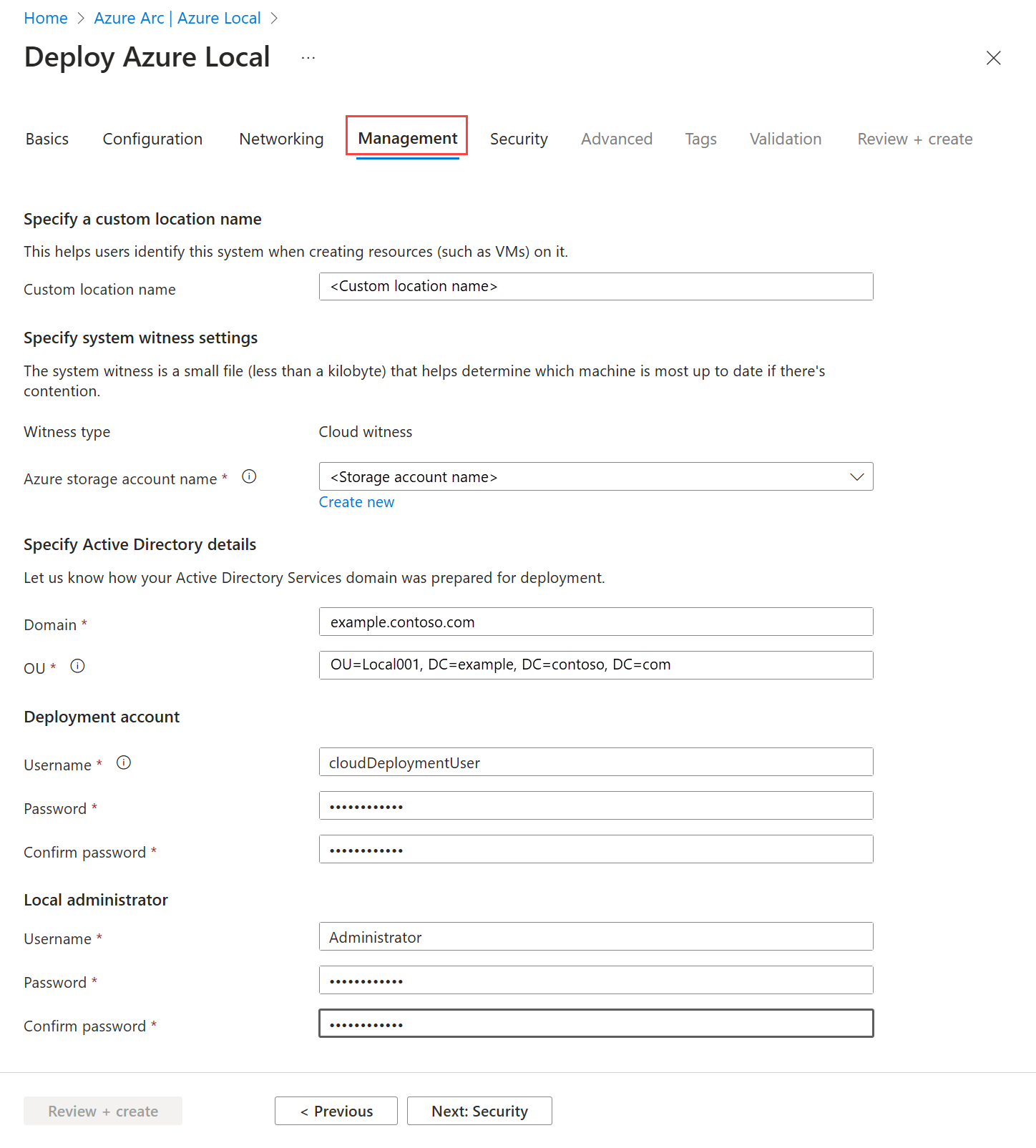The image size is (1036, 1148).
Task: Switch to the Validation tab
Action: [785, 138]
